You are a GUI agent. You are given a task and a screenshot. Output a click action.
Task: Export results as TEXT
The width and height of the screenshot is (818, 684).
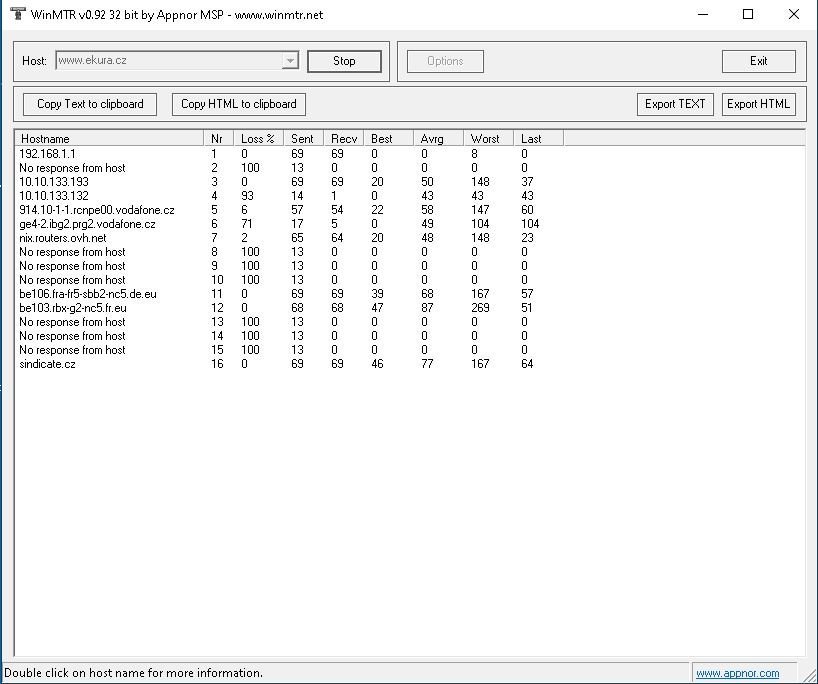pyautogui.click(x=675, y=104)
